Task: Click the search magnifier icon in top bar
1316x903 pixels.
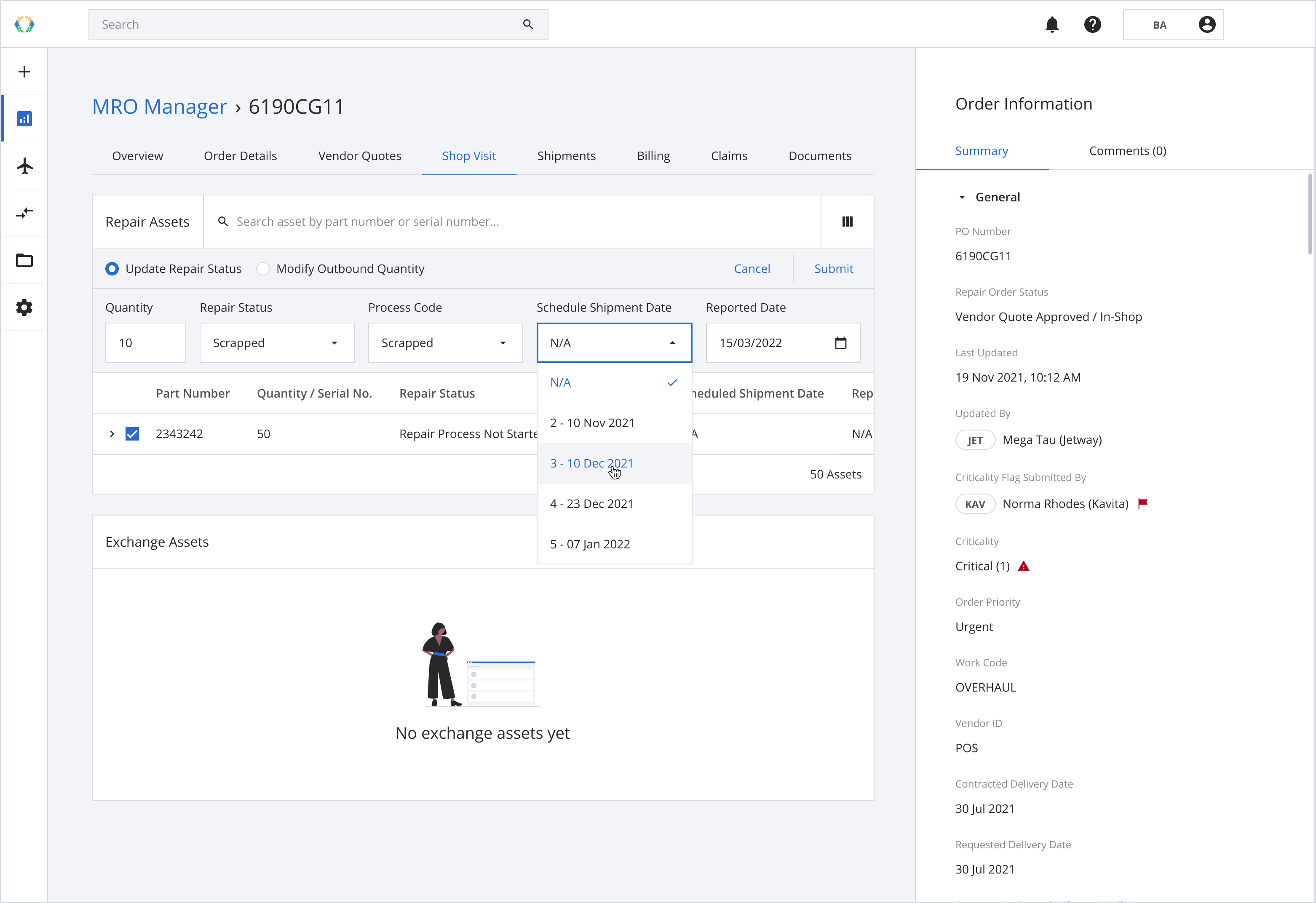Action: (x=528, y=24)
